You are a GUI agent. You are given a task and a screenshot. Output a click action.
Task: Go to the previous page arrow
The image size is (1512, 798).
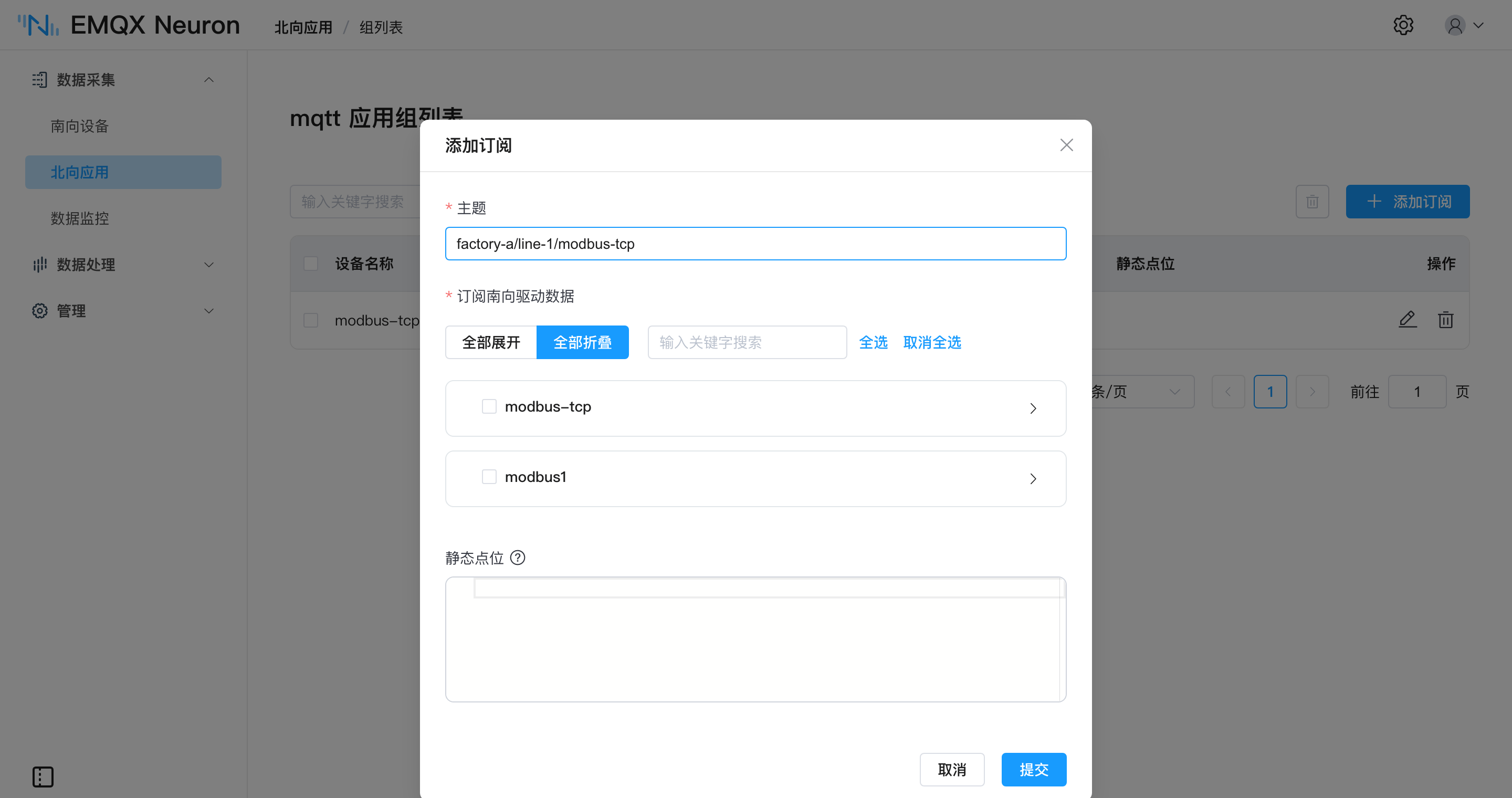(x=1228, y=391)
